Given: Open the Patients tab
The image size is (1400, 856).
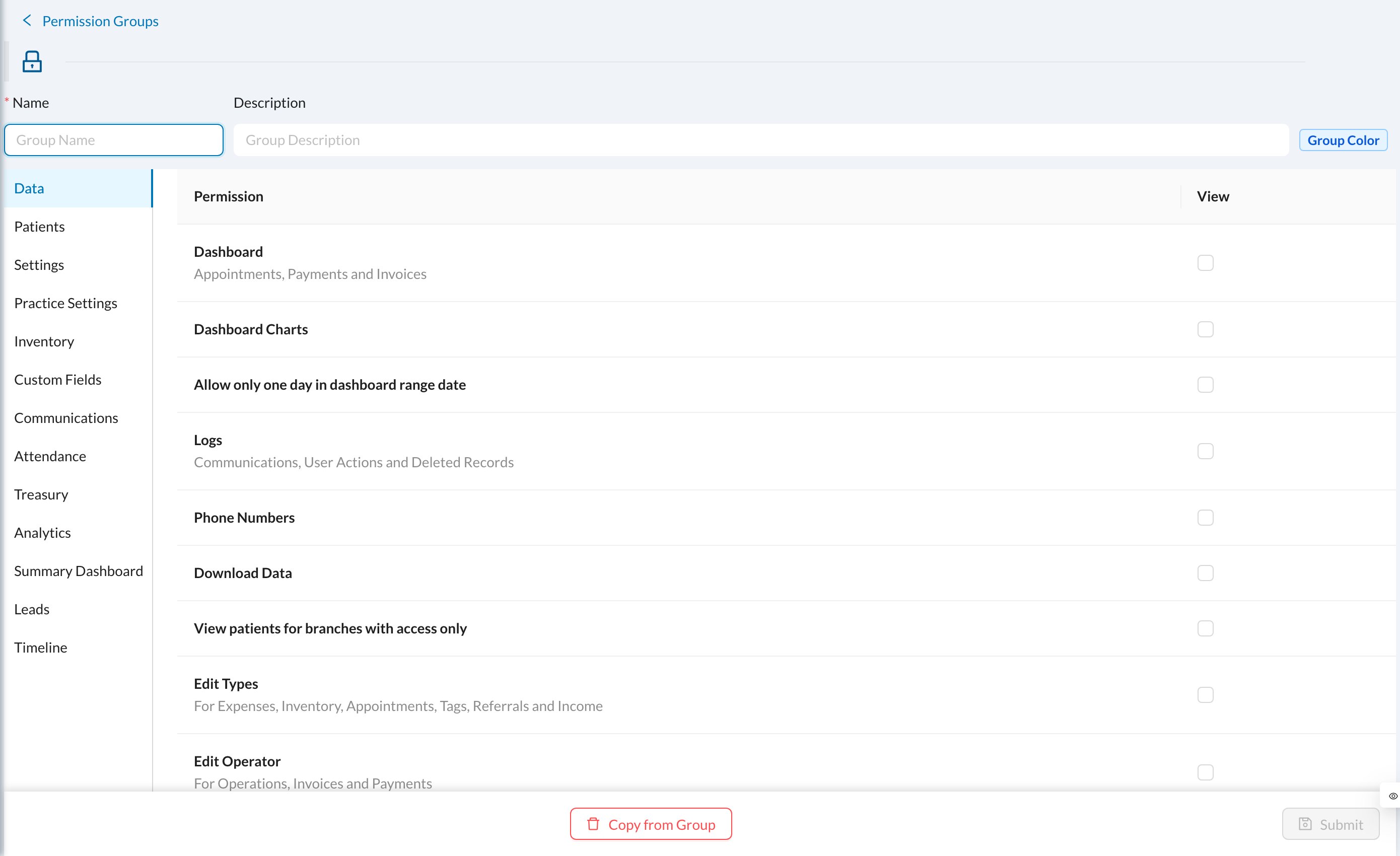Looking at the screenshot, I should pos(79,226).
